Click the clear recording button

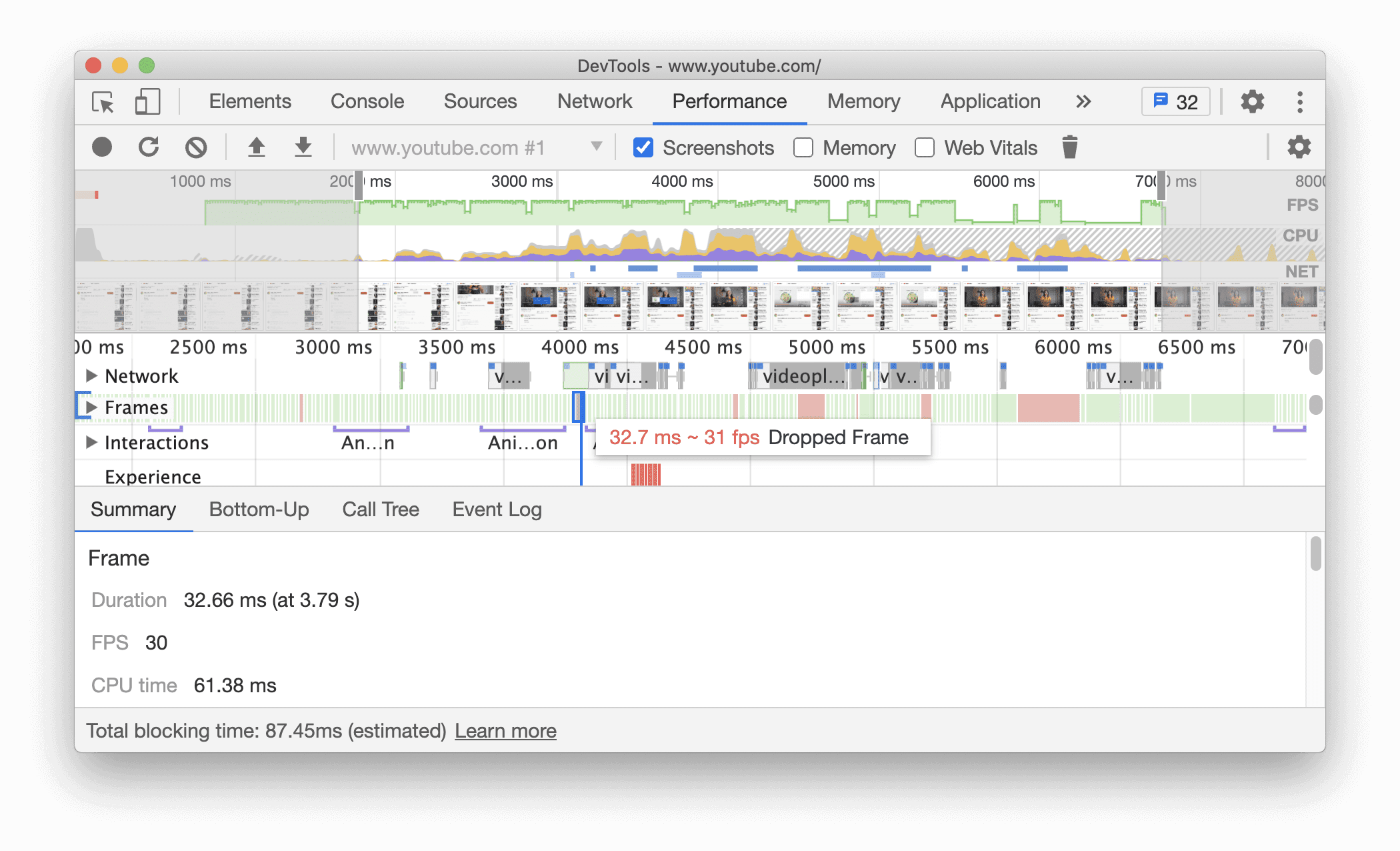(196, 148)
